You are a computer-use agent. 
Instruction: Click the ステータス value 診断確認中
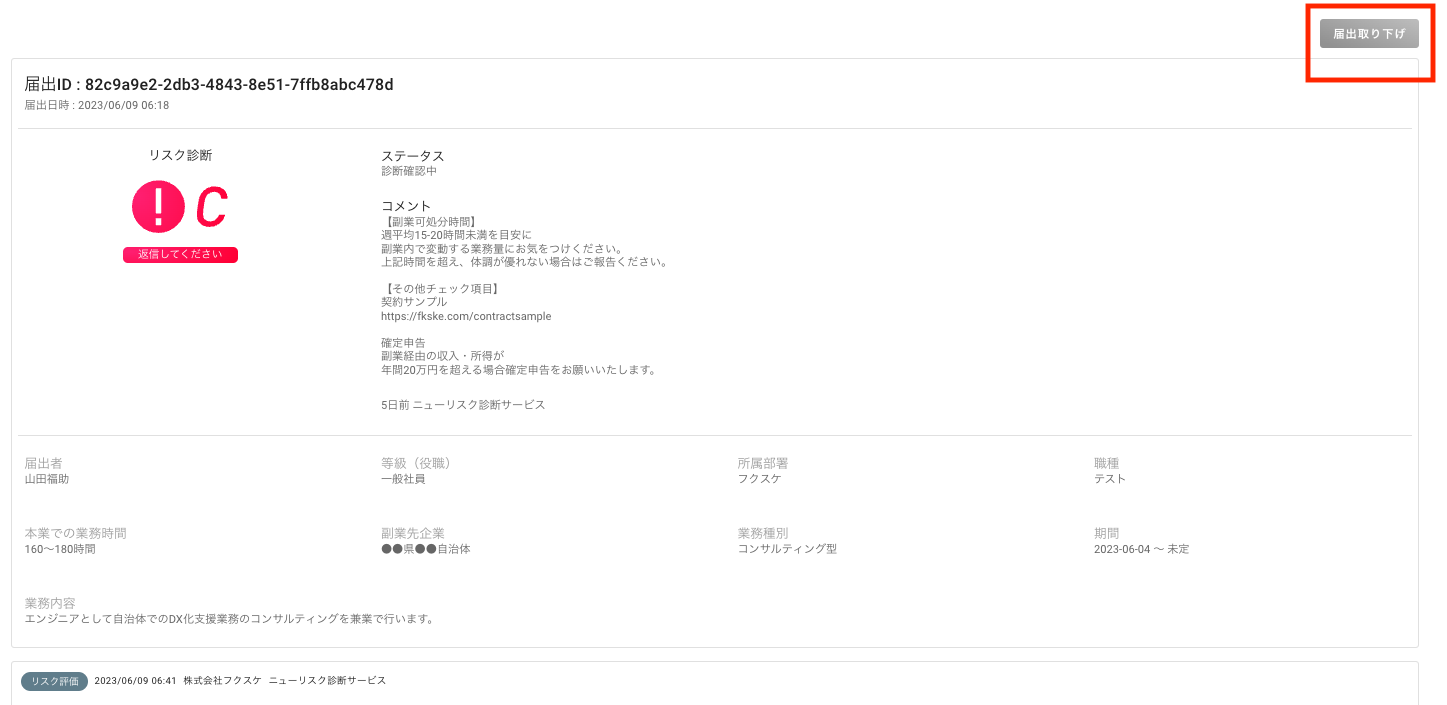[409, 171]
